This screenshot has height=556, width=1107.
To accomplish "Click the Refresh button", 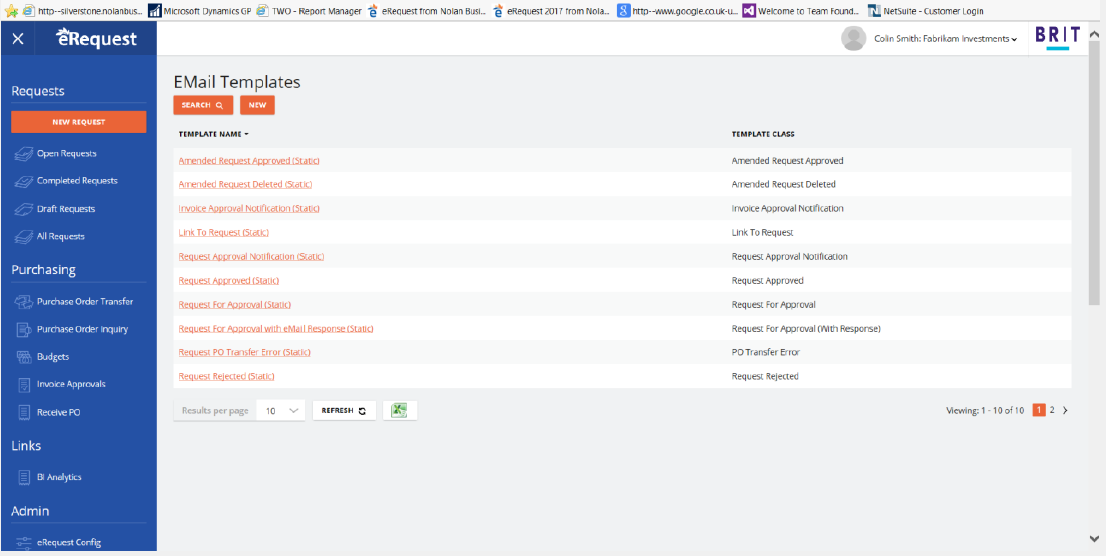I will [x=344, y=410].
